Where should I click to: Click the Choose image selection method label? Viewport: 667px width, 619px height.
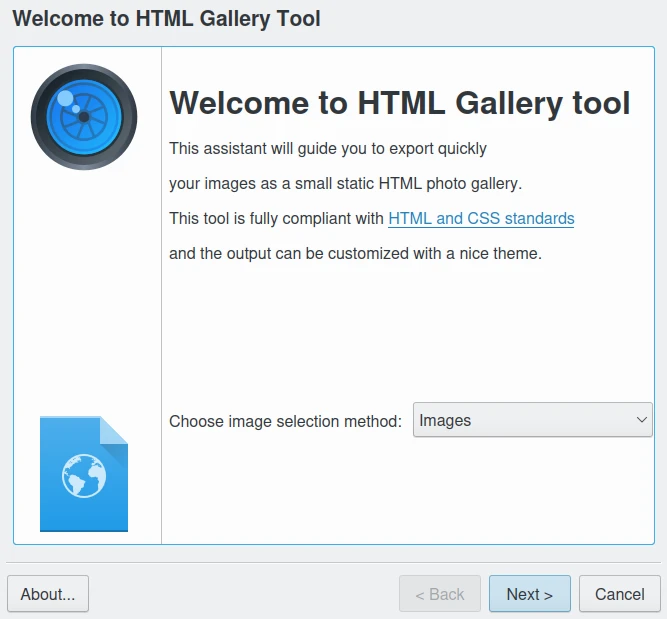click(x=285, y=421)
